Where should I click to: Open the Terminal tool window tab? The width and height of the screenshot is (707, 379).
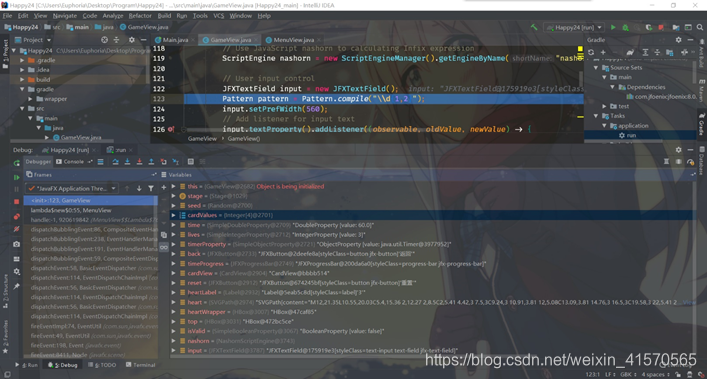point(141,365)
